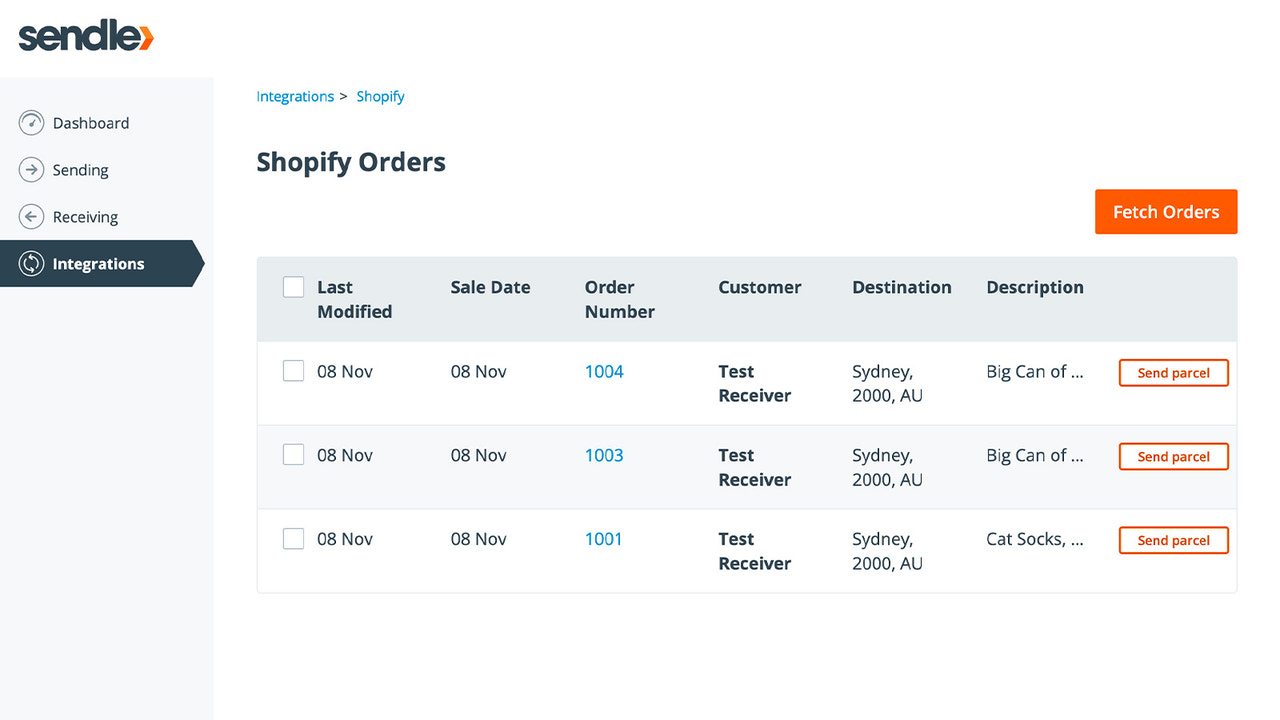
Task: Select the Integrations circular icon
Action: pos(31,263)
